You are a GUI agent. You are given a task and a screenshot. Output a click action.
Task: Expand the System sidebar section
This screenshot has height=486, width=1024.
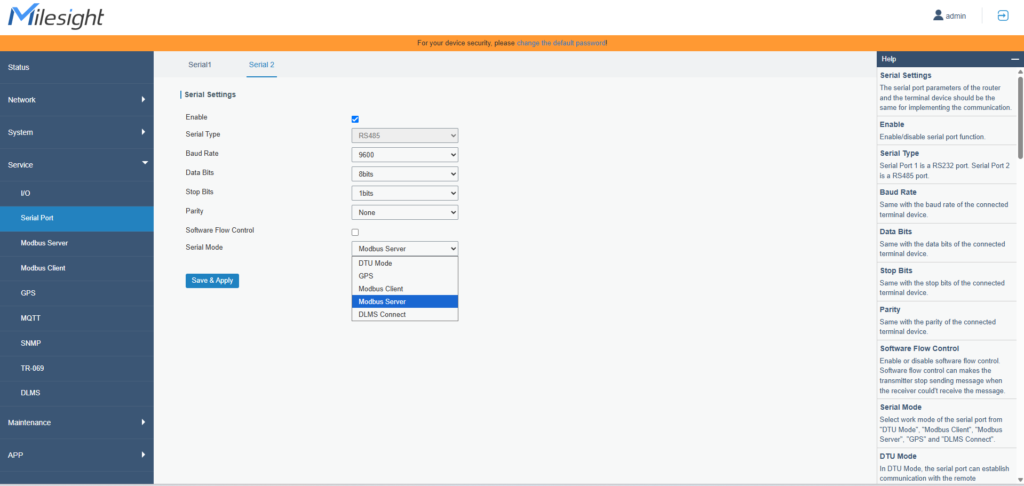coord(76,132)
